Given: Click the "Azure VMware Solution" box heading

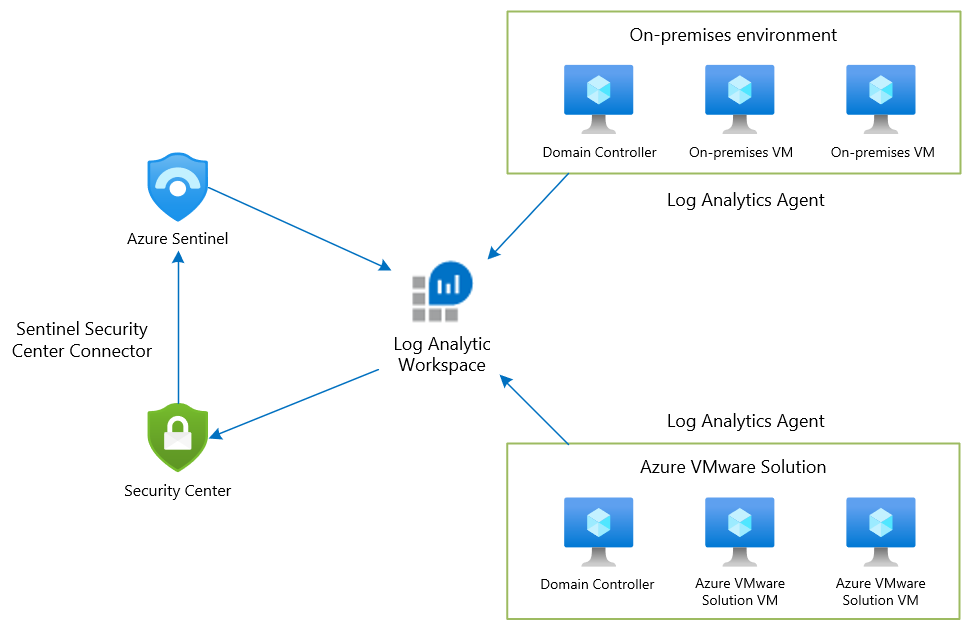Looking at the screenshot, I should (733, 467).
